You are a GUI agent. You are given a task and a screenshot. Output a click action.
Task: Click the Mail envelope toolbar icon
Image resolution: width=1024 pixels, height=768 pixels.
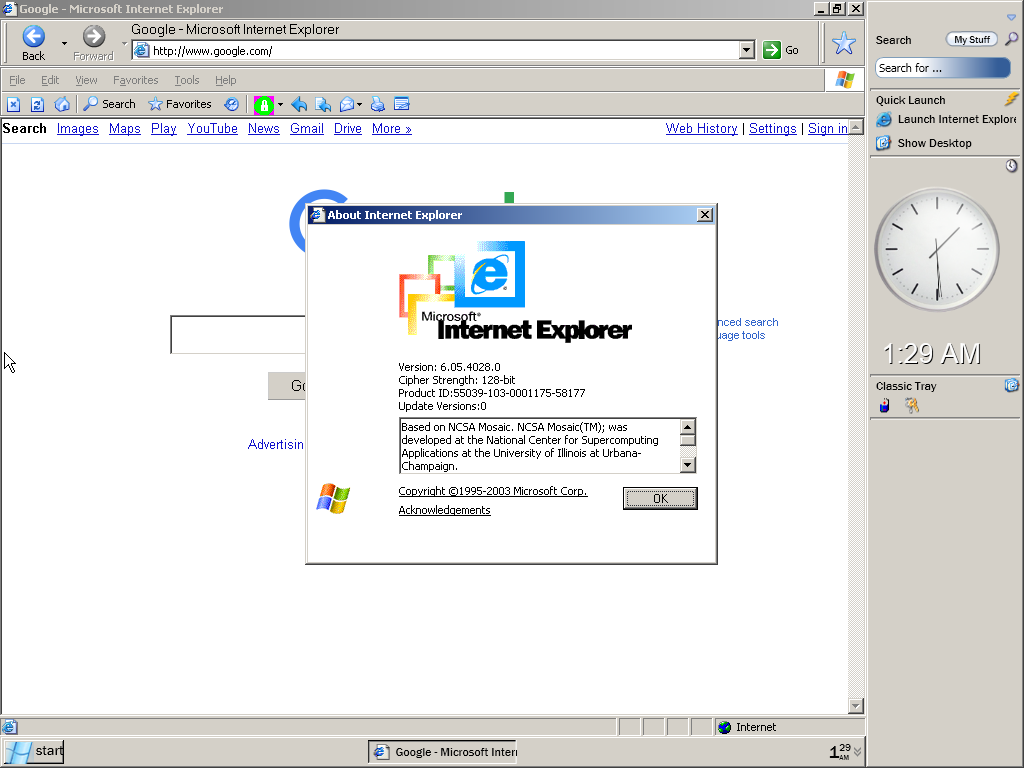[x=347, y=104]
